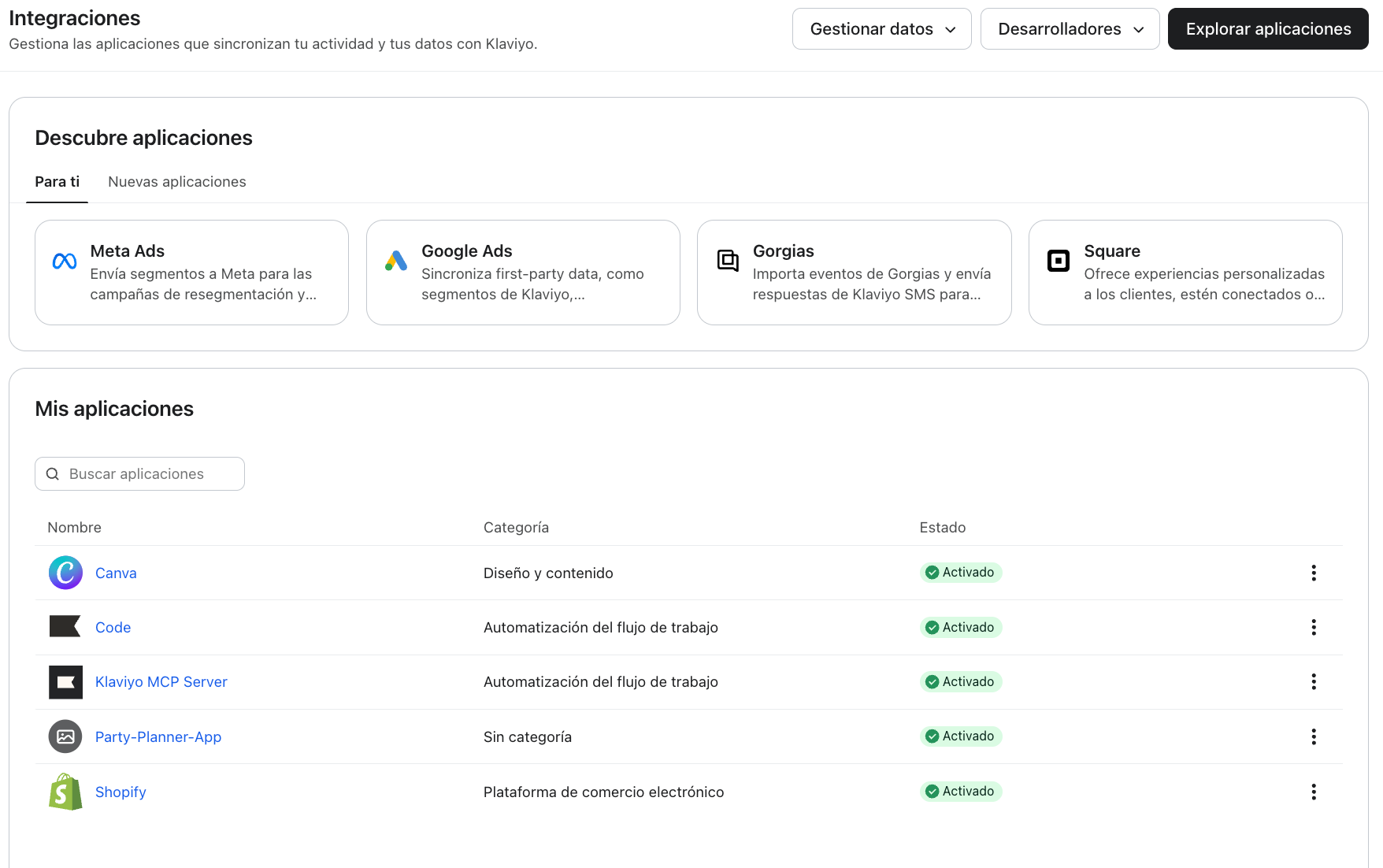The image size is (1383, 868).
Task: Click the Canva app logo icon
Action: tap(65, 573)
